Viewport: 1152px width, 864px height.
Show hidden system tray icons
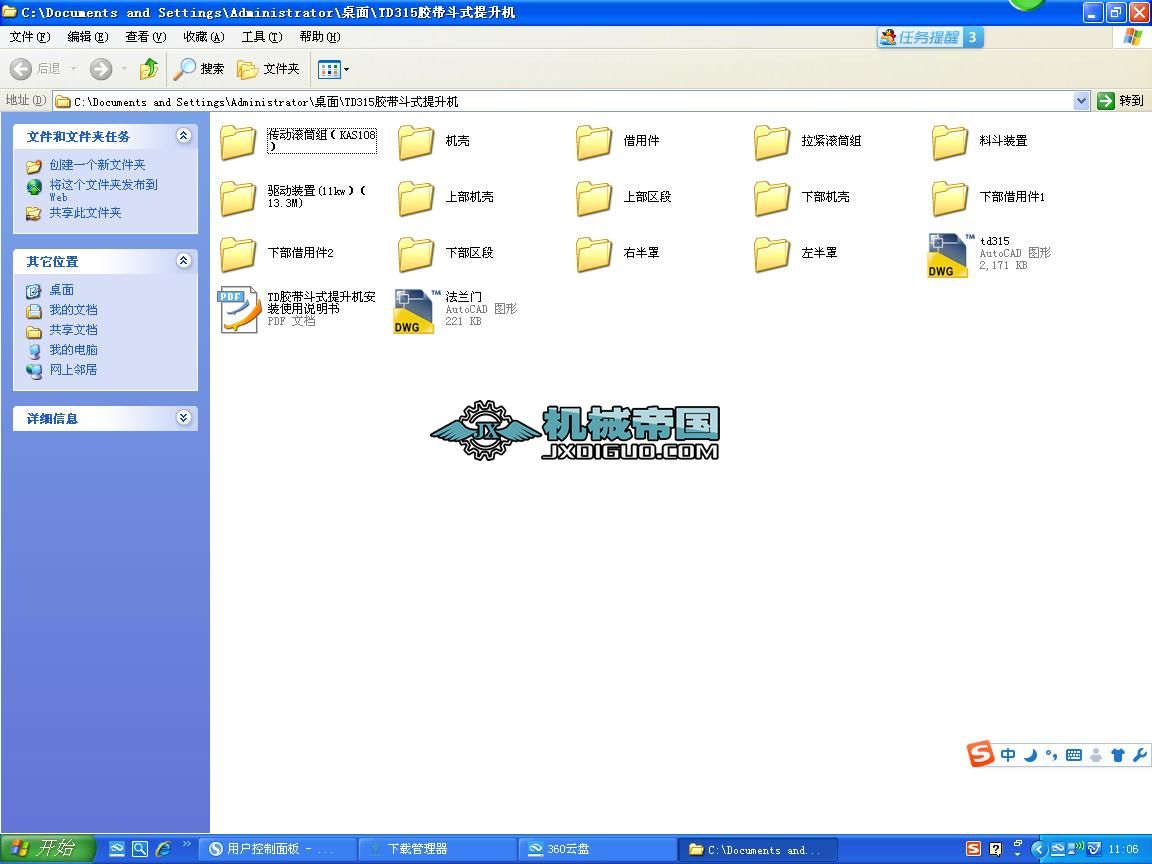(1039, 849)
